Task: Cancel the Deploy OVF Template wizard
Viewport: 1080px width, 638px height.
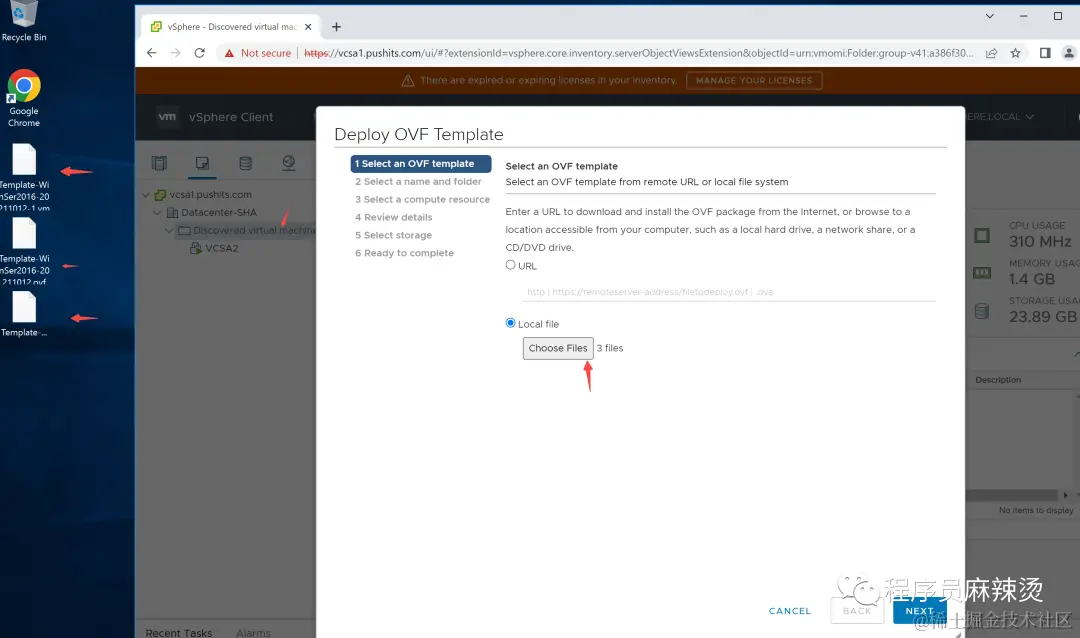Action: coord(789,611)
